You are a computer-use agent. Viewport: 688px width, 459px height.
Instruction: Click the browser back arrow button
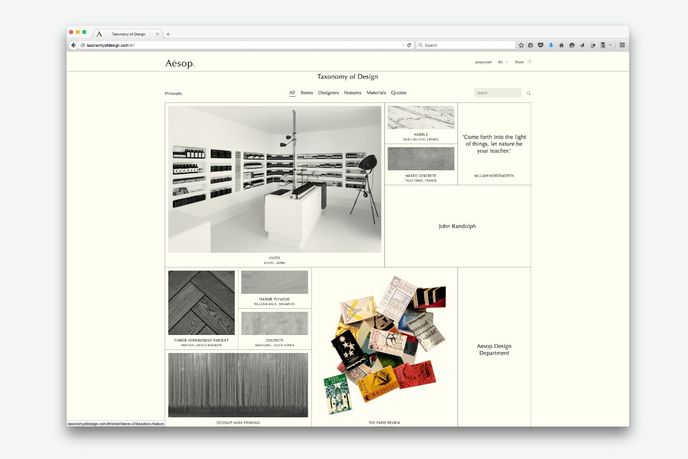pyautogui.click(x=73, y=45)
